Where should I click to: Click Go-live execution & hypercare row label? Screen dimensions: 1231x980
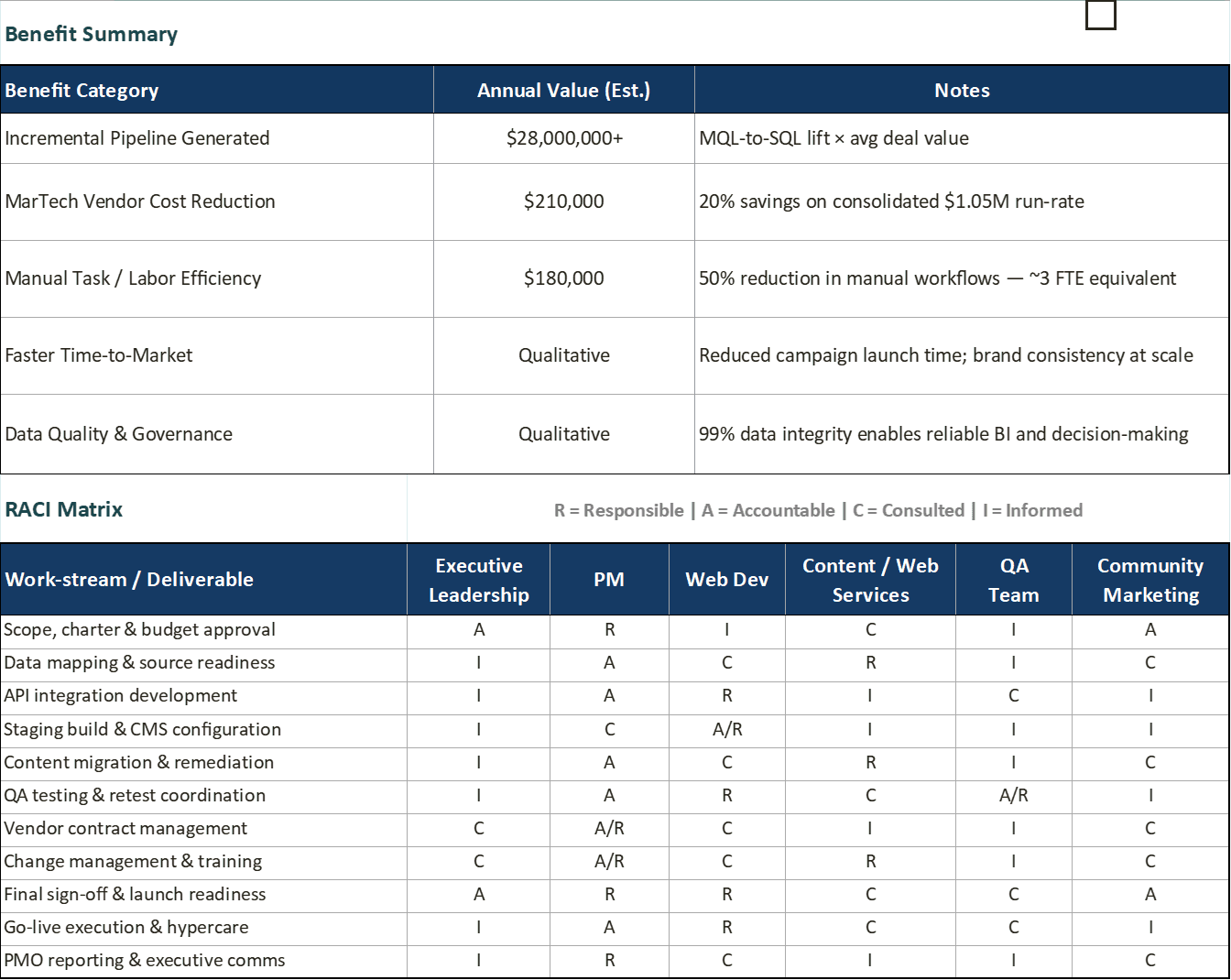[203, 928]
